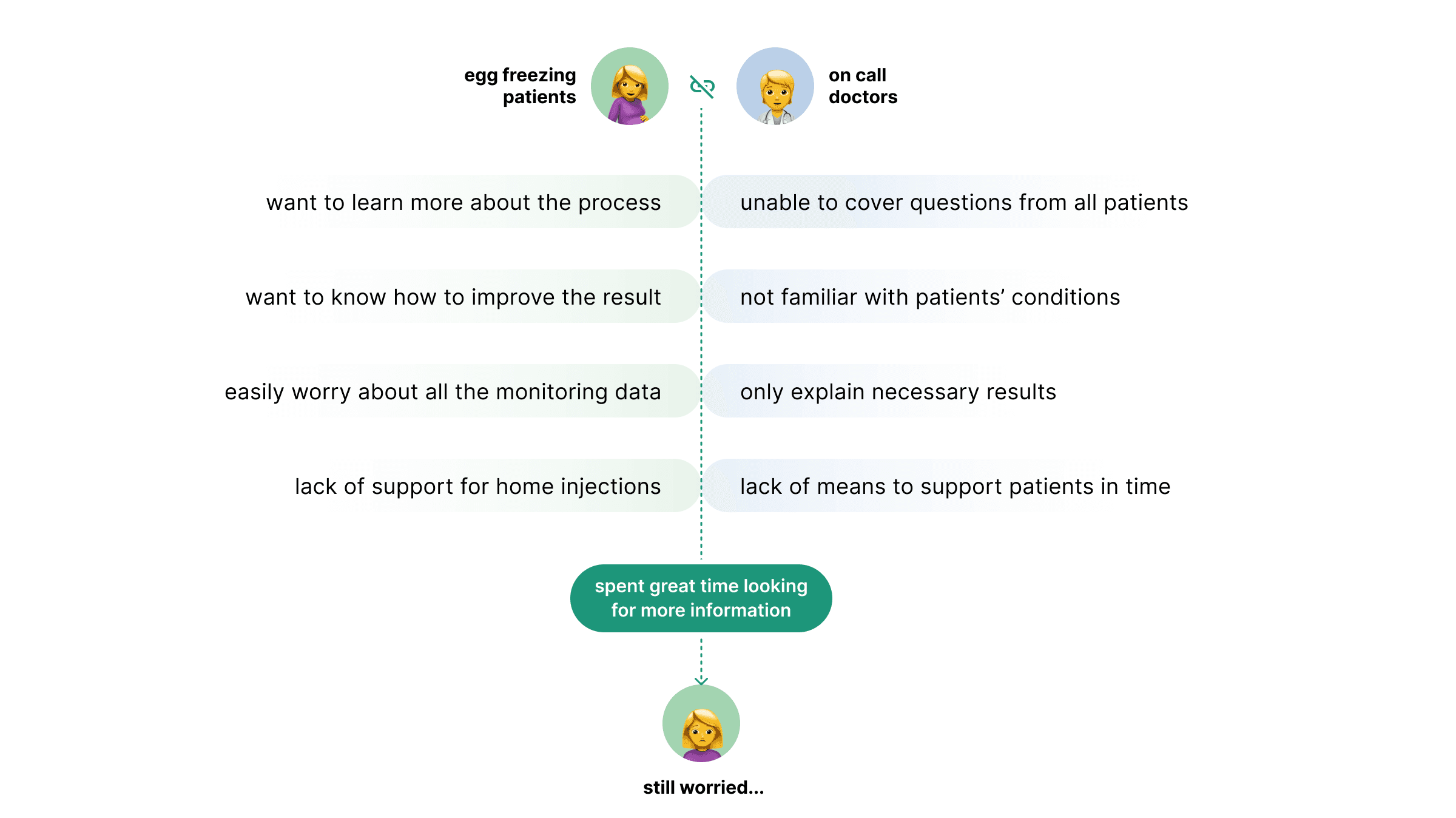Click the word 'doctors' beside doctor avatar
Image resolution: width=1456 pixels, height=818 pixels.
tap(863, 96)
